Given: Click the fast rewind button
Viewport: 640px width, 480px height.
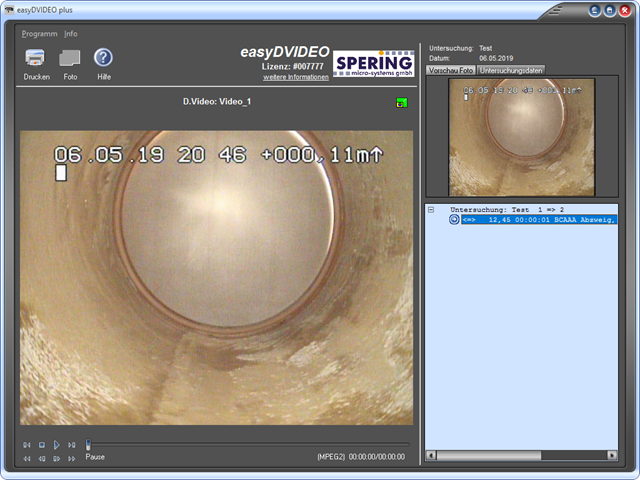Looking at the screenshot, I should pos(27,458).
